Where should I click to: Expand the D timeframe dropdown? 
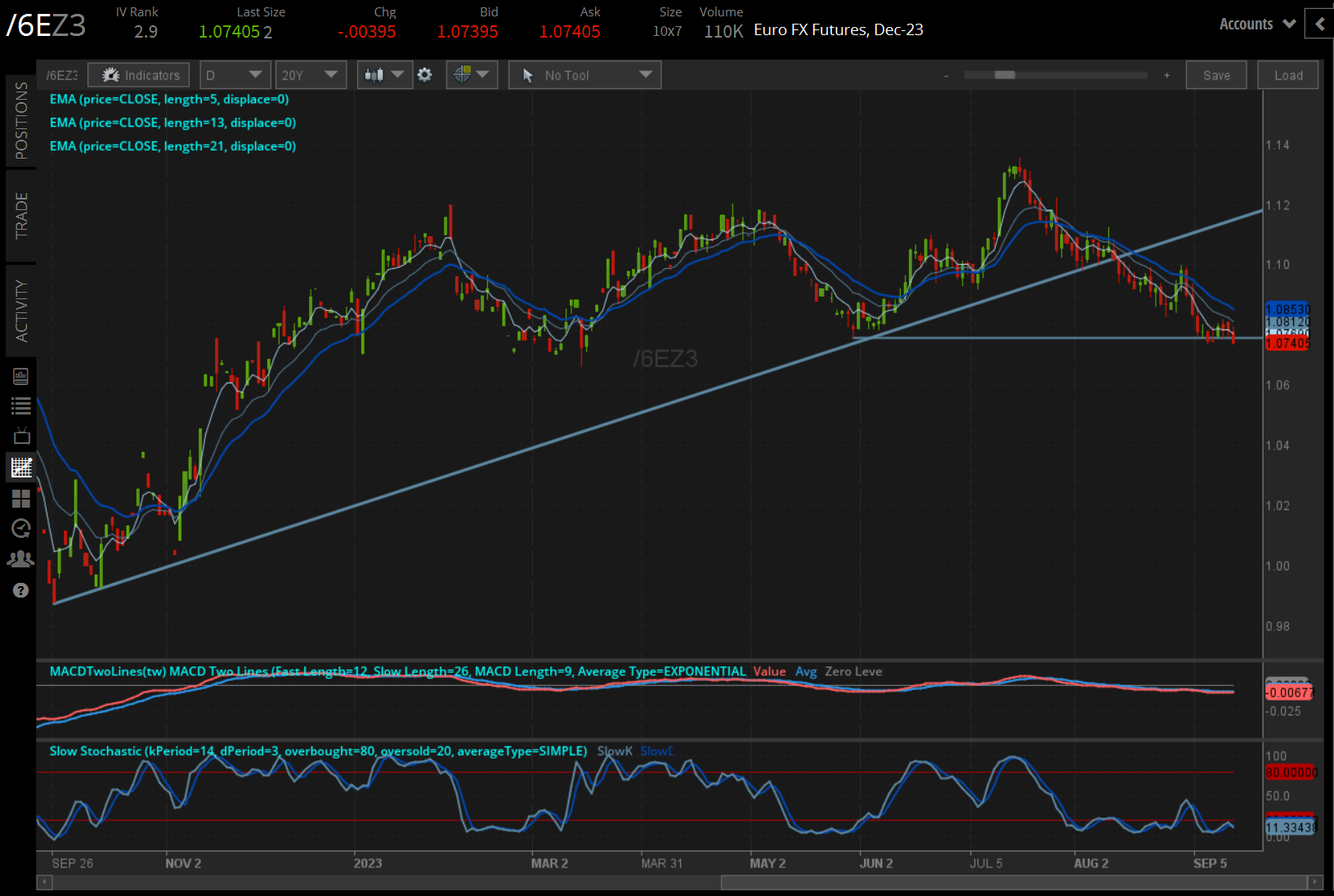[x=235, y=75]
